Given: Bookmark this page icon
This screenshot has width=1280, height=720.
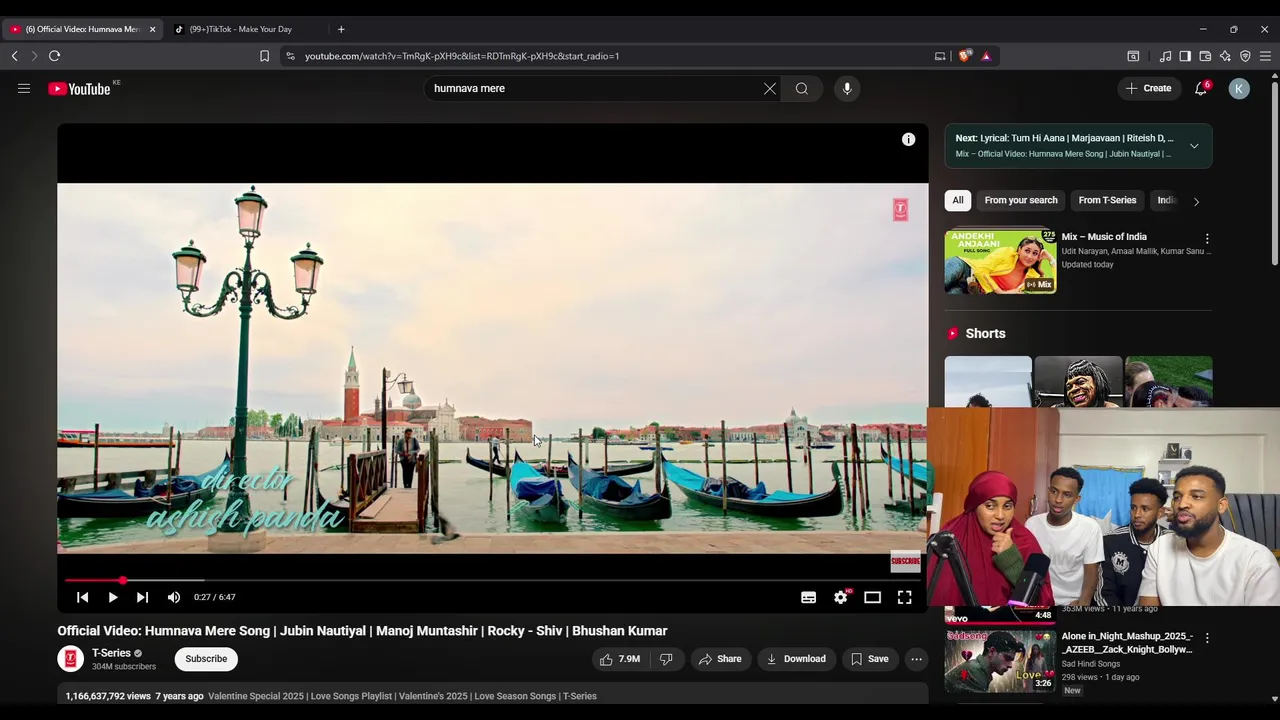Looking at the screenshot, I should pos(264,56).
